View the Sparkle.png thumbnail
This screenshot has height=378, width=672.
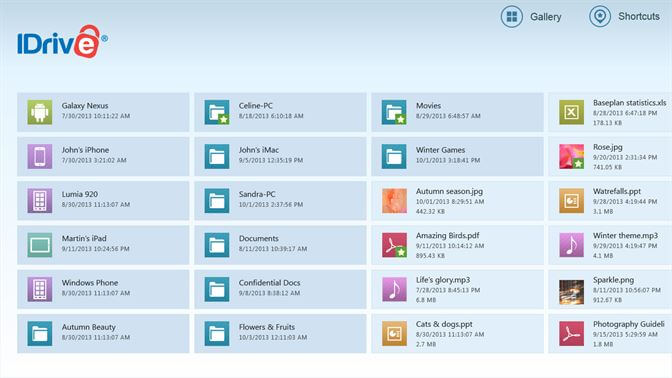[x=571, y=292]
